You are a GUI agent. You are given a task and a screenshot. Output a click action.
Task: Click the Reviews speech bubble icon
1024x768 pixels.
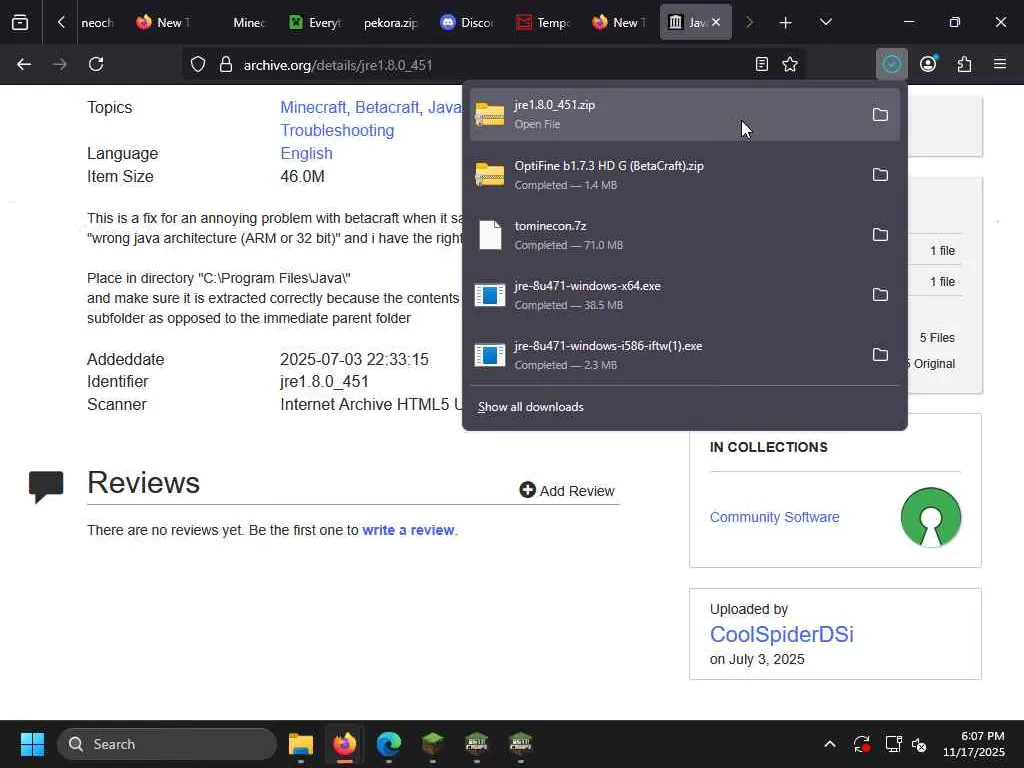click(46, 487)
